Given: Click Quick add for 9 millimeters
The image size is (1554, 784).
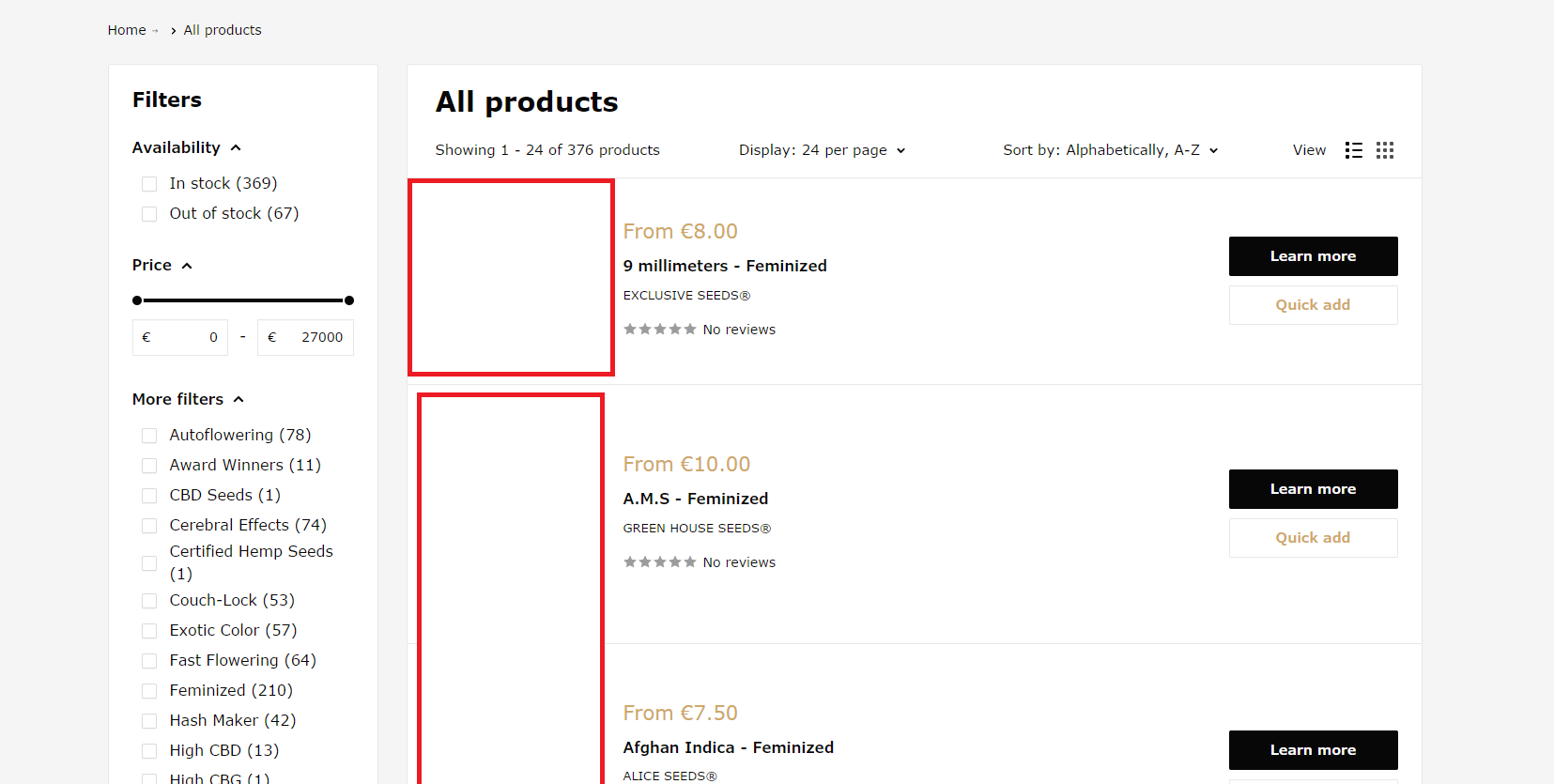Looking at the screenshot, I should [1313, 305].
